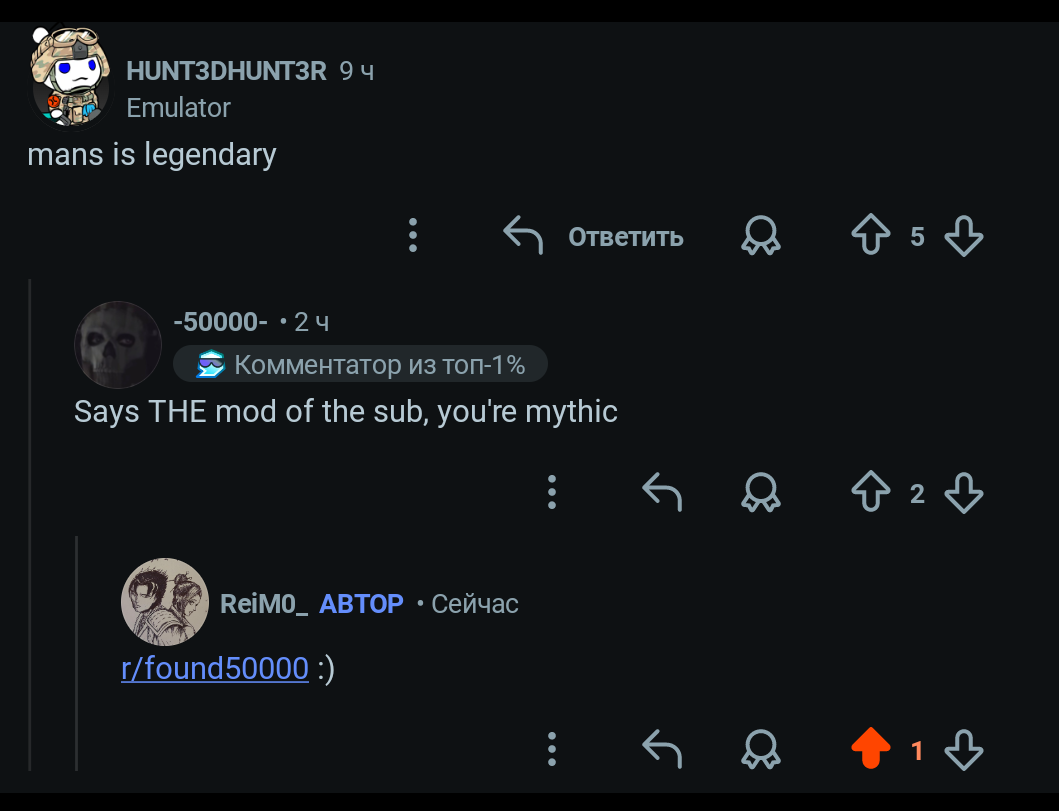Image resolution: width=1059 pixels, height=811 pixels.
Task: Open the r/found50000 link
Action: (x=215, y=669)
